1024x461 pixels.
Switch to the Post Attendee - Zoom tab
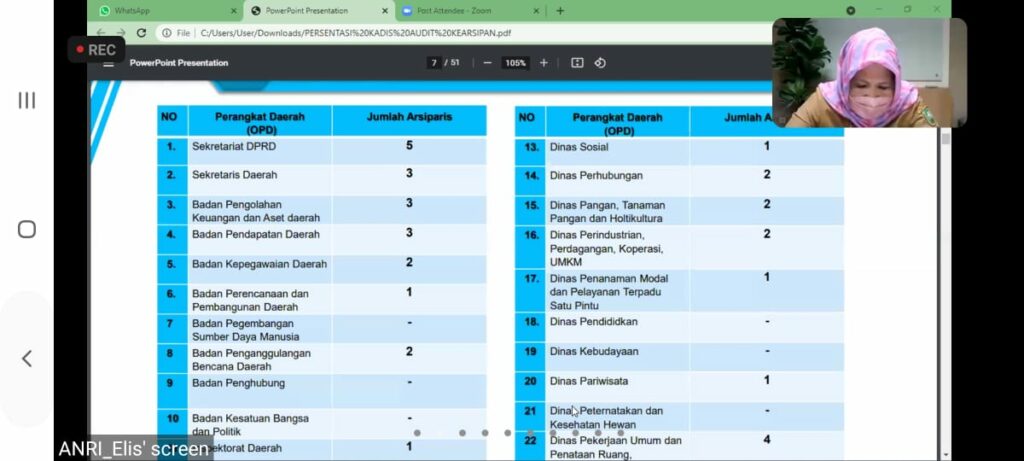450,11
